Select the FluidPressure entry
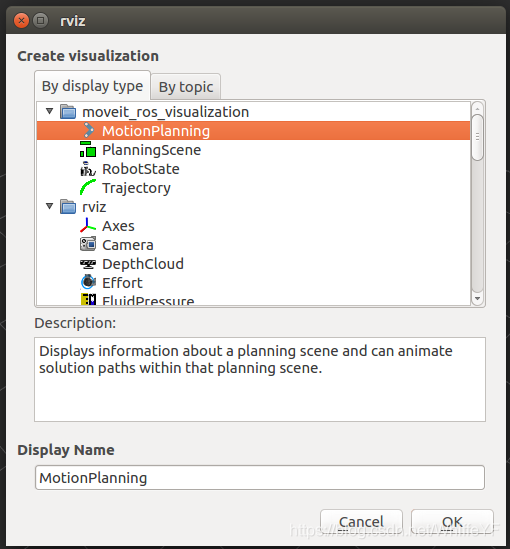Screen dimensions: 510x549 [148, 300]
